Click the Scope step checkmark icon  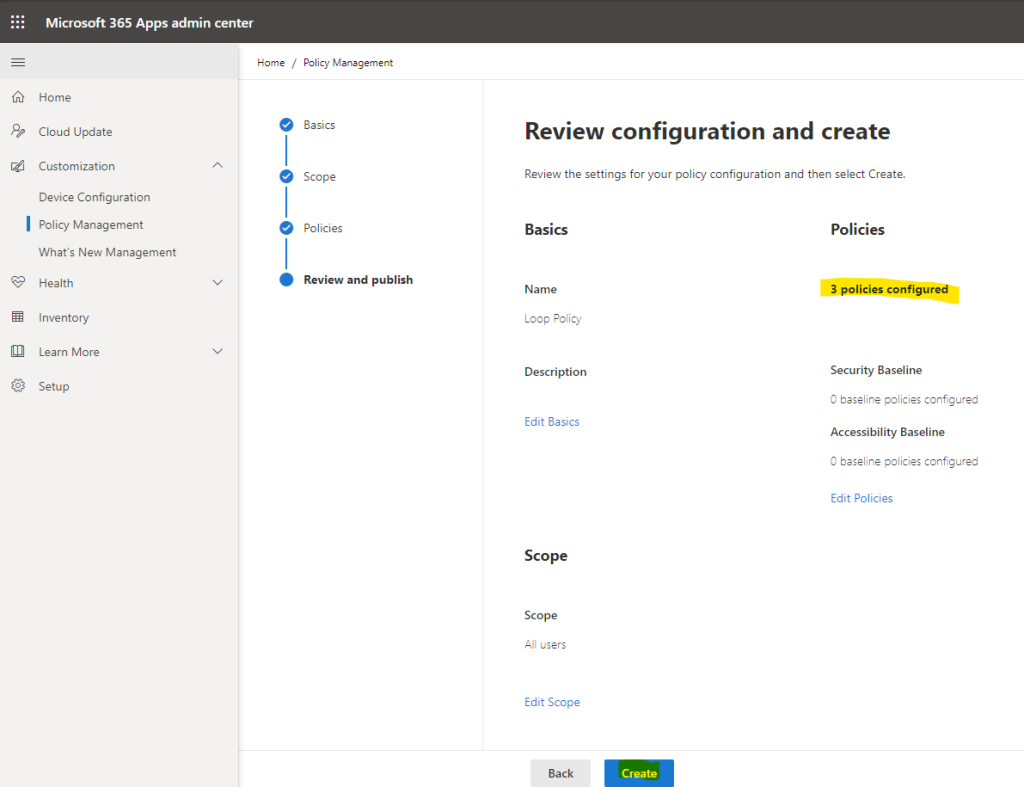(286, 176)
